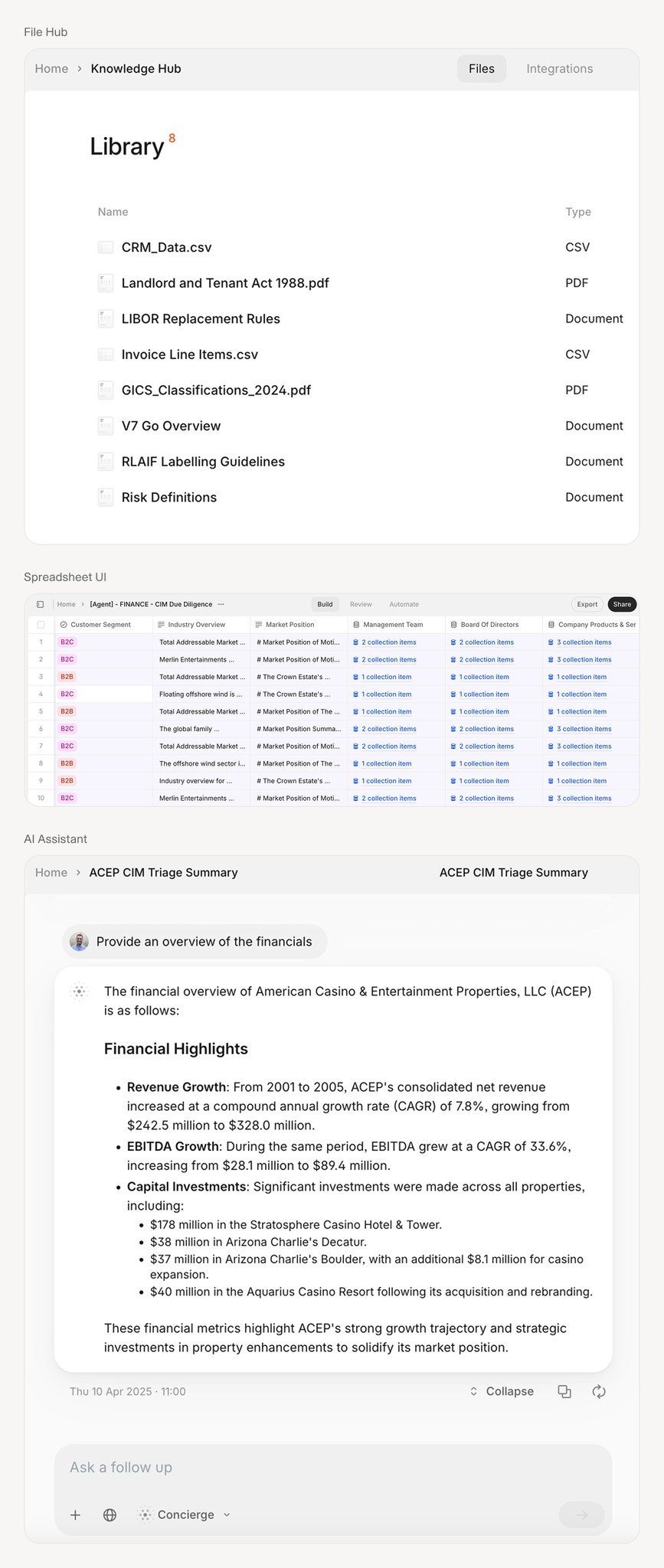
Task: Click the Export button
Action: [x=587, y=604]
